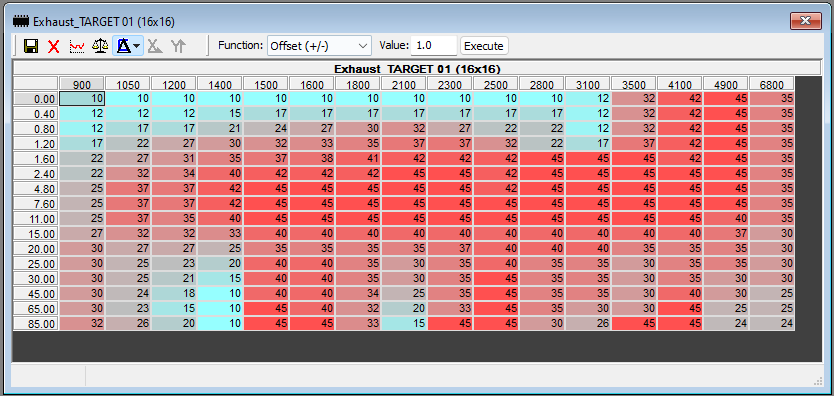Click the red X discard icon
834x396 pixels.
pos(54,46)
